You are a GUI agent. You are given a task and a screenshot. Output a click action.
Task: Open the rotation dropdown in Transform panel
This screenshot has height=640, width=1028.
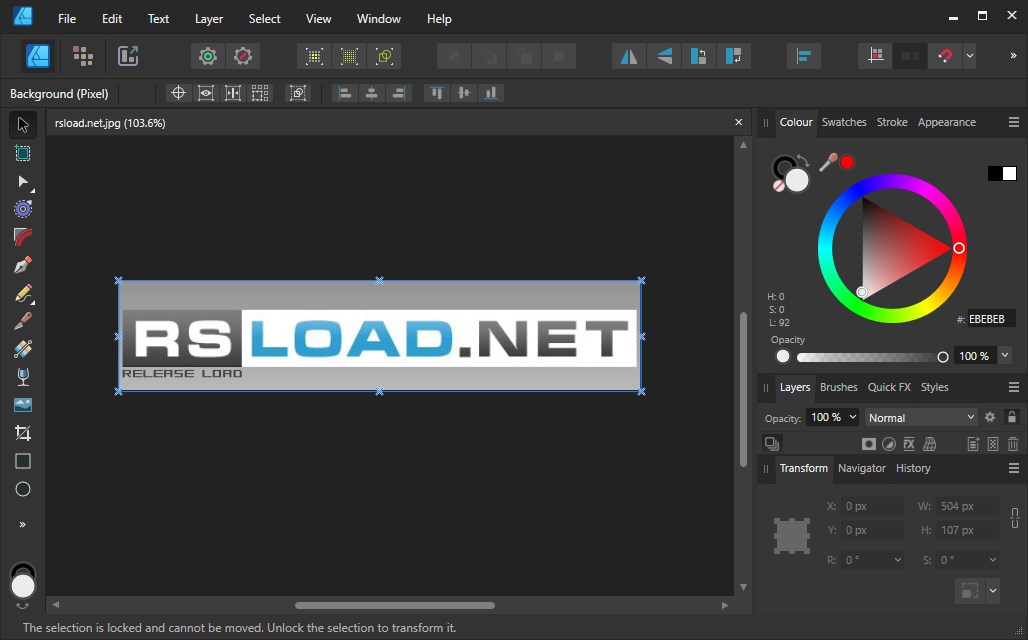click(898, 559)
